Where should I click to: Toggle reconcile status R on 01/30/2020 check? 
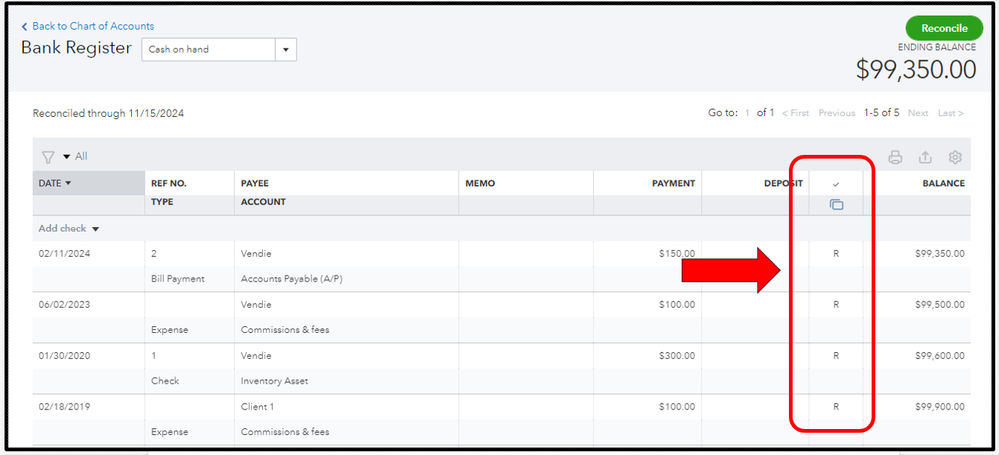click(x=836, y=356)
